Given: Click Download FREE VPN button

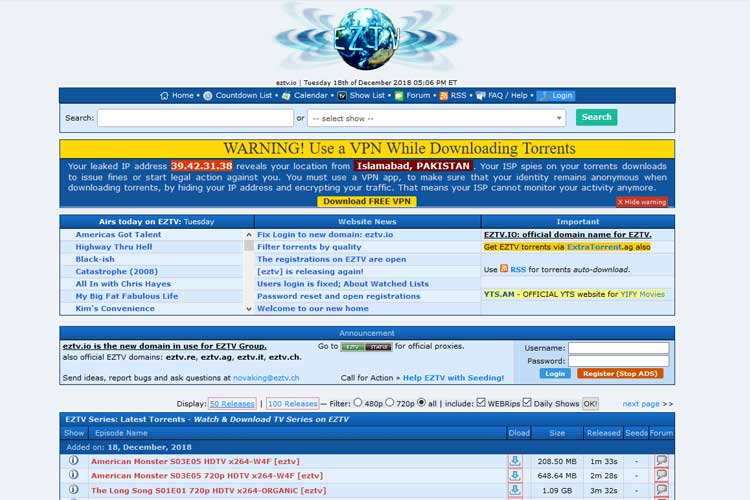Looking at the screenshot, I should pos(367,201).
